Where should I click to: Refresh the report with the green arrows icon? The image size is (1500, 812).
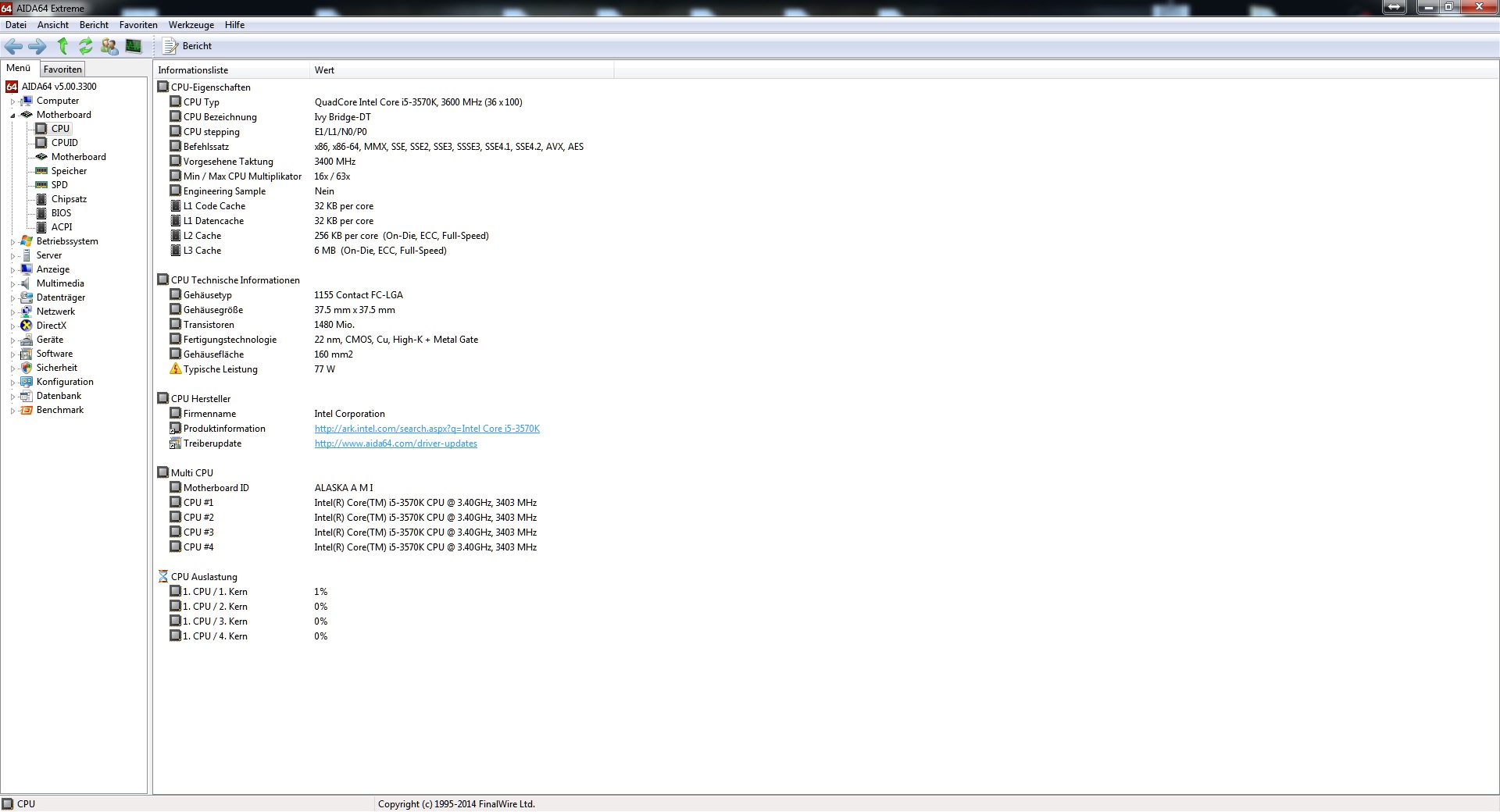pyautogui.click(x=85, y=46)
